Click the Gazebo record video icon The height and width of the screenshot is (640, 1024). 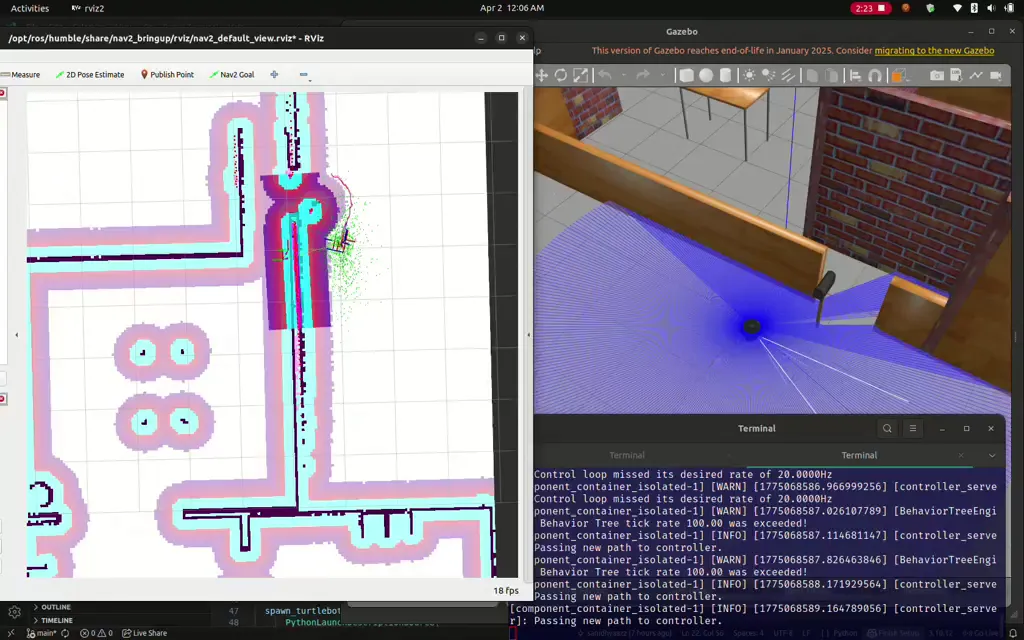pyautogui.click(x=996, y=75)
